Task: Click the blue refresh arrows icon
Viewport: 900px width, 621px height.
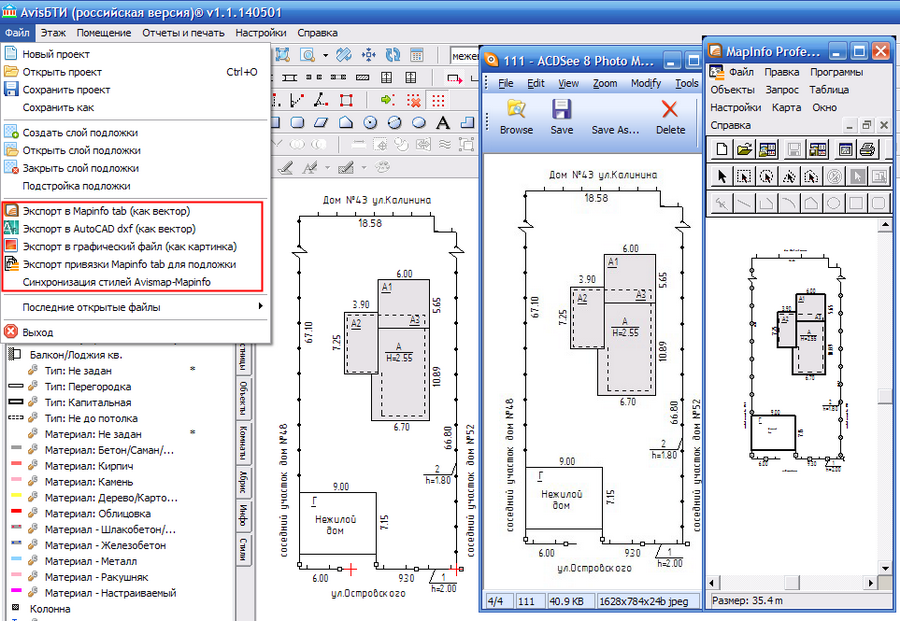Action: click(x=393, y=55)
